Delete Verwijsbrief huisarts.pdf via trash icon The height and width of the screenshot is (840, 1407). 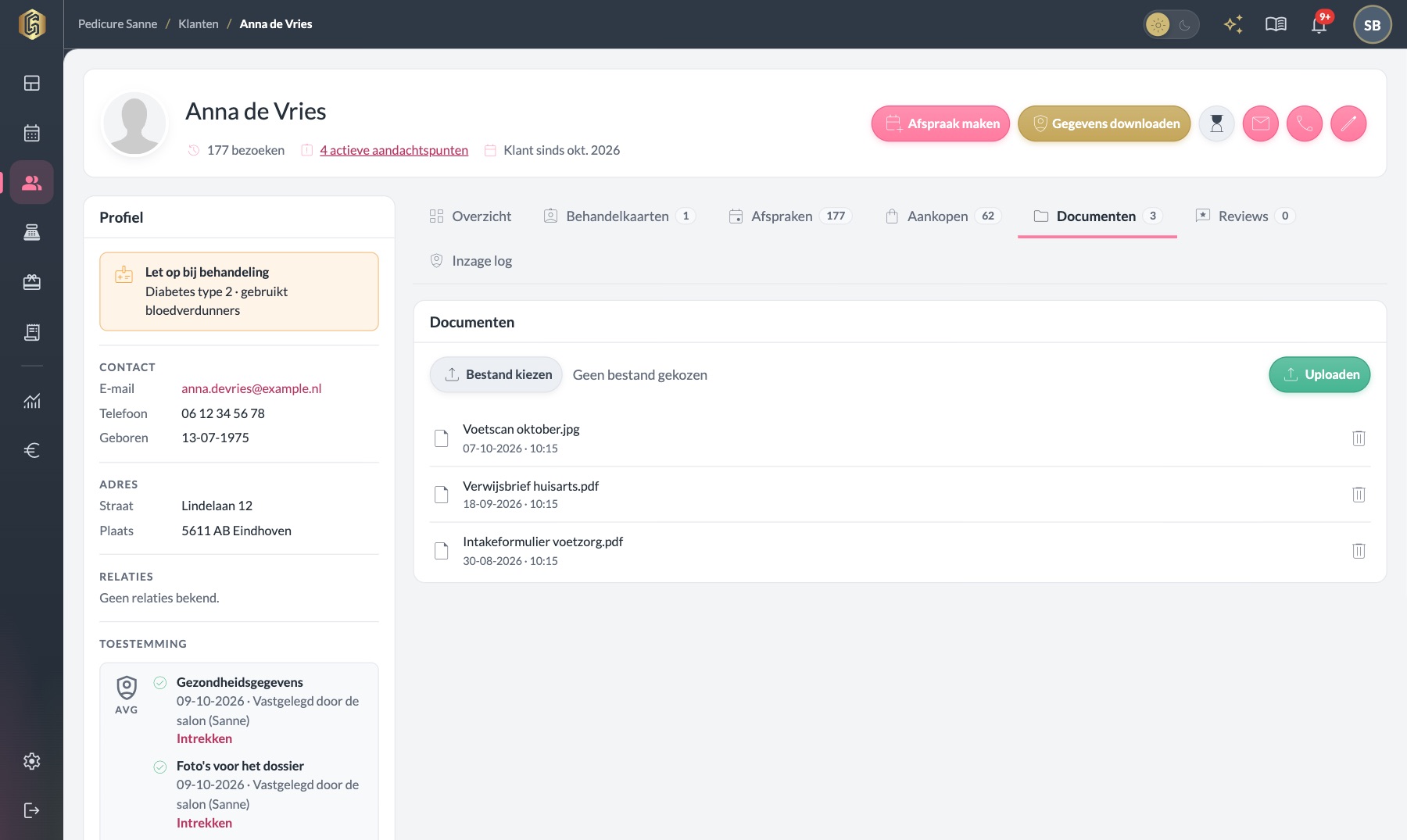(x=1359, y=495)
